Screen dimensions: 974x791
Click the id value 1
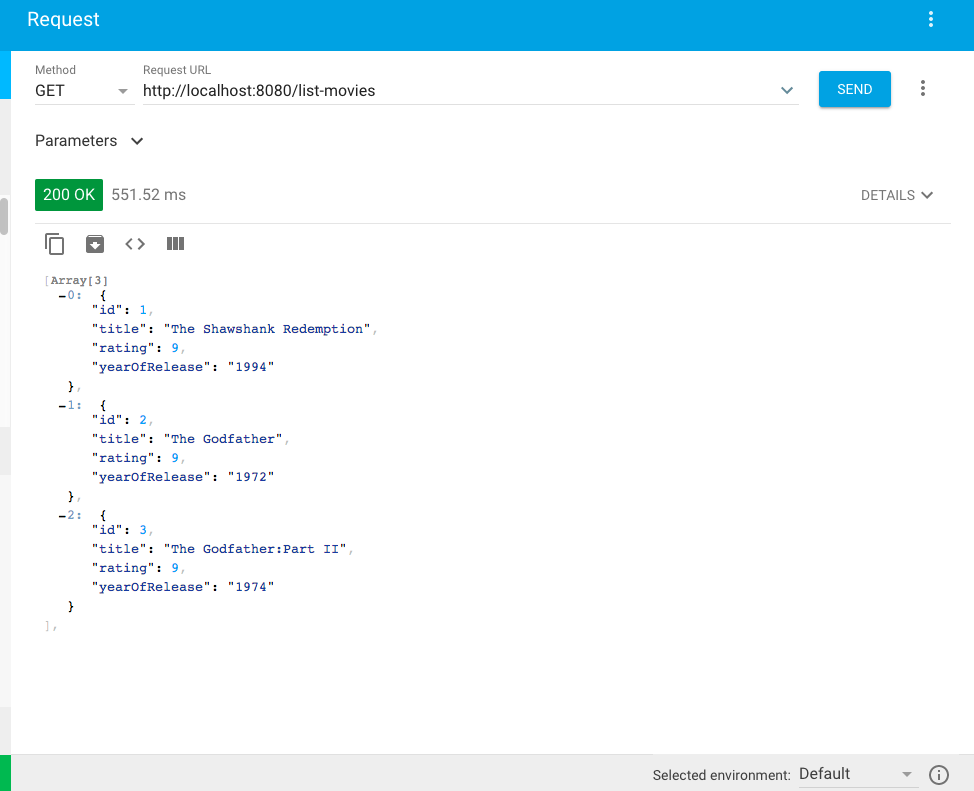143,309
